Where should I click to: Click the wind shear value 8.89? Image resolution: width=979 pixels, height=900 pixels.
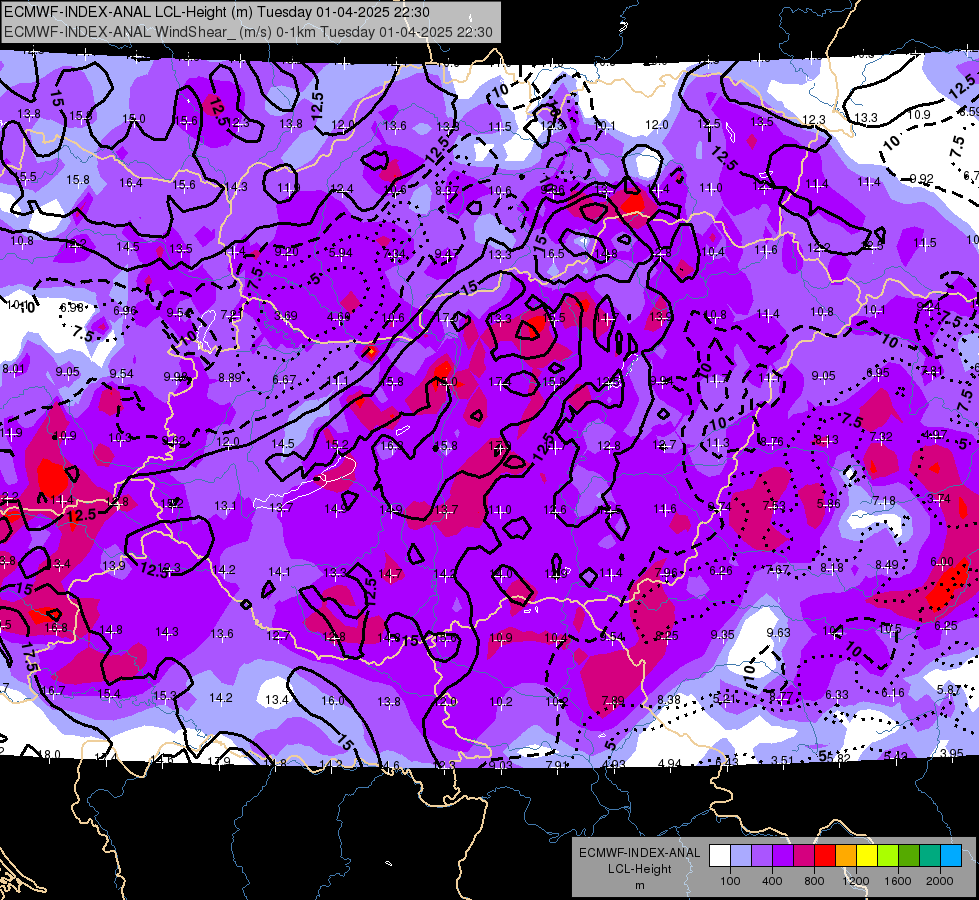[x=230, y=377]
